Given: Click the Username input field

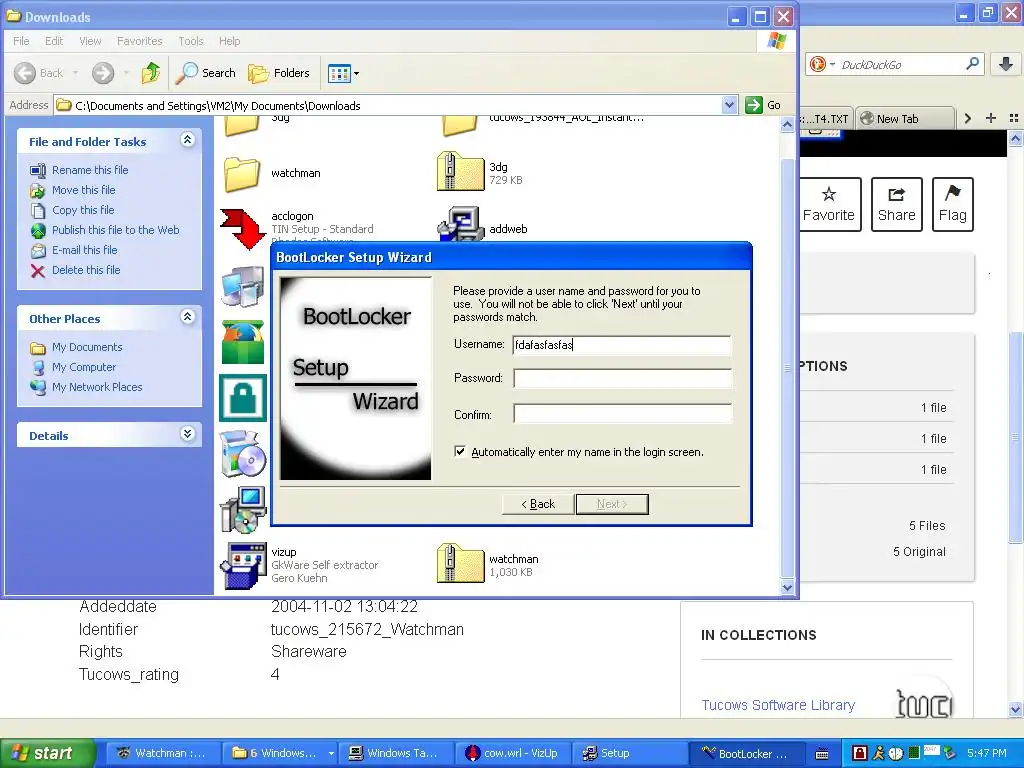Looking at the screenshot, I should coord(622,345).
